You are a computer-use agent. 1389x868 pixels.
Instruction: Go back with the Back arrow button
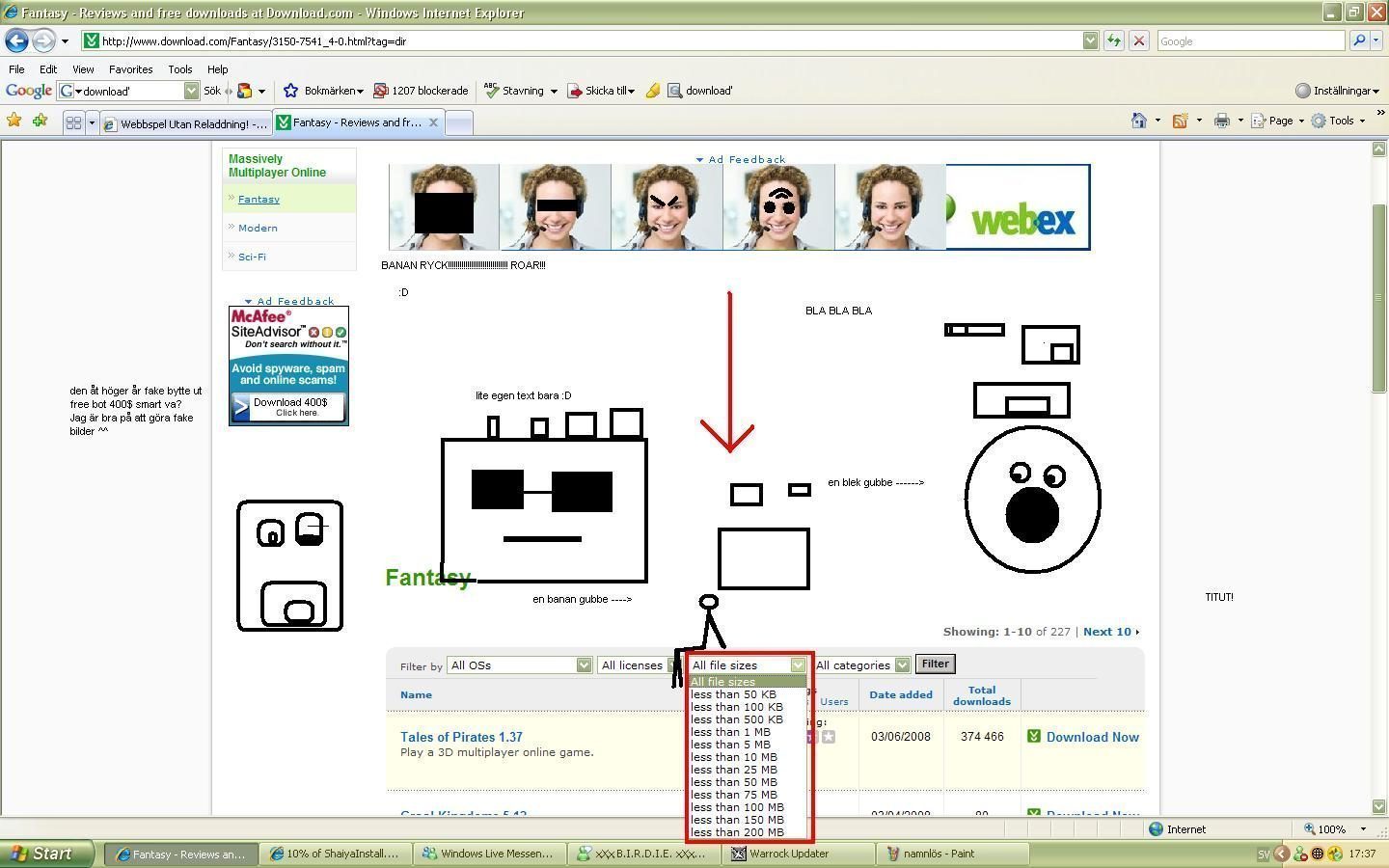16,41
